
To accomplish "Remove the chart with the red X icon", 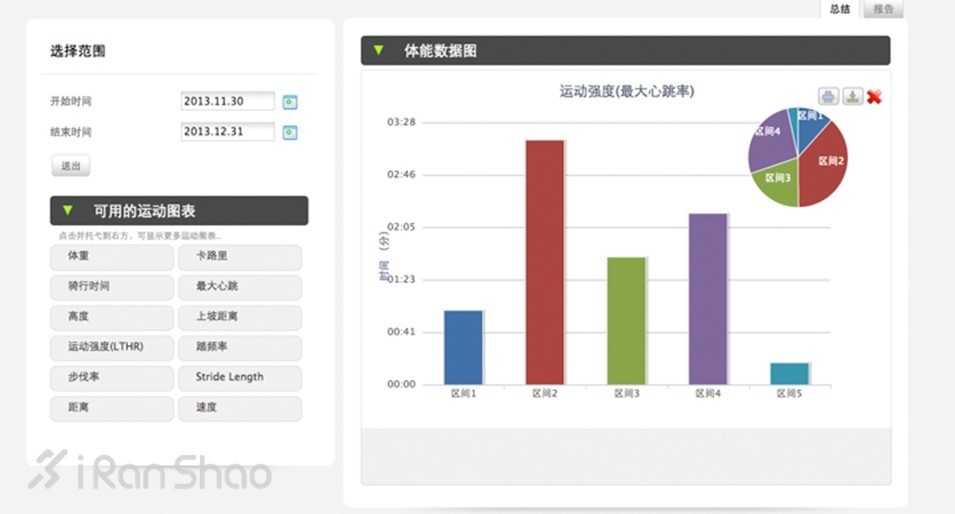I will click(x=874, y=97).
